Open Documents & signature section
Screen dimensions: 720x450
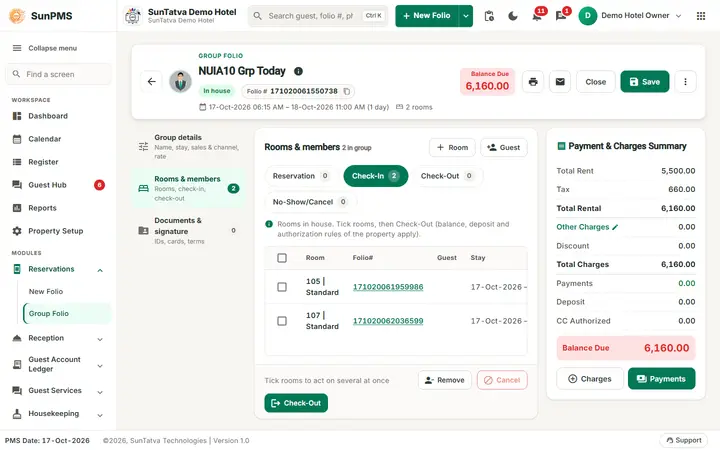(189, 231)
